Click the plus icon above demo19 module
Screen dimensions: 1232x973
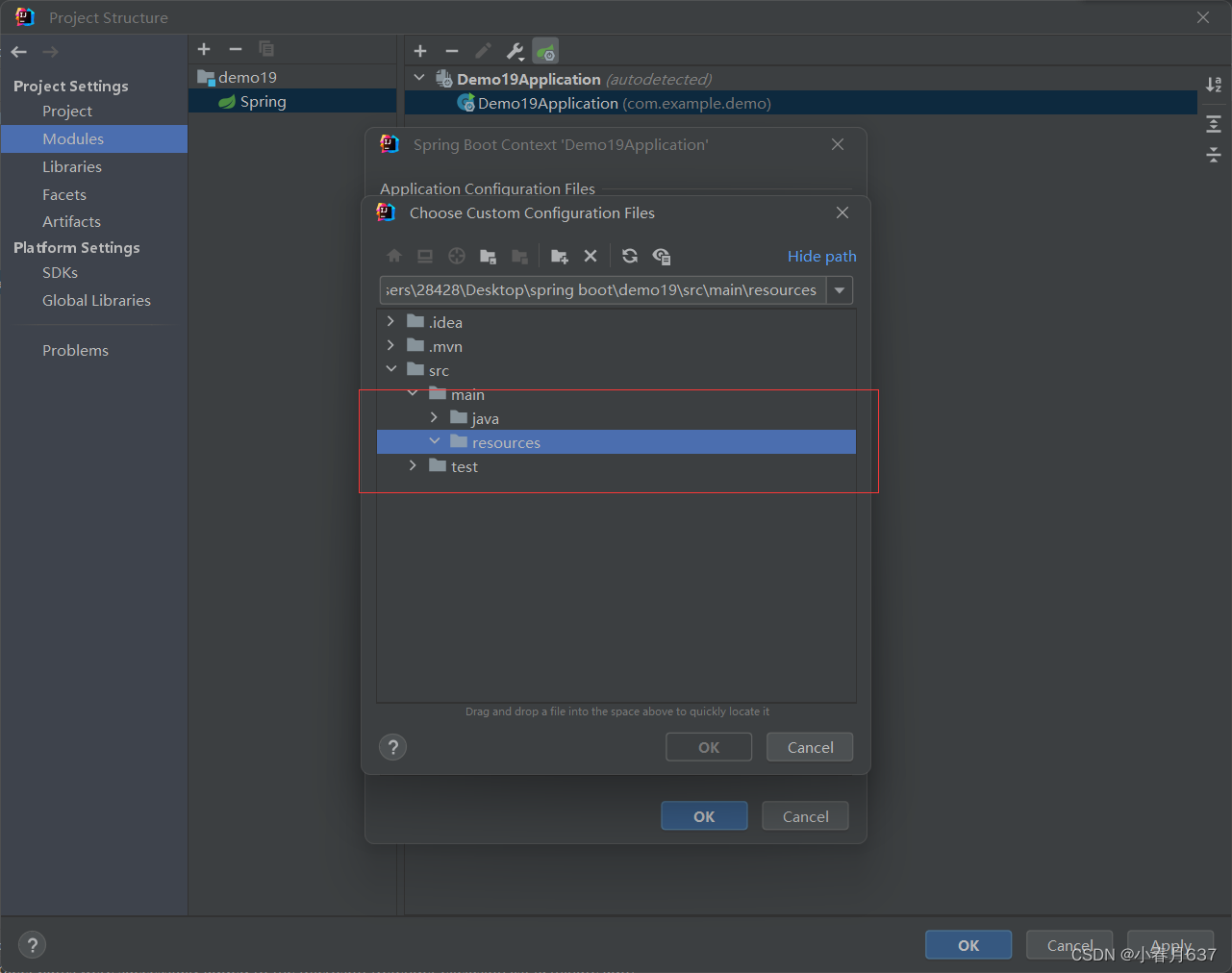204,49
